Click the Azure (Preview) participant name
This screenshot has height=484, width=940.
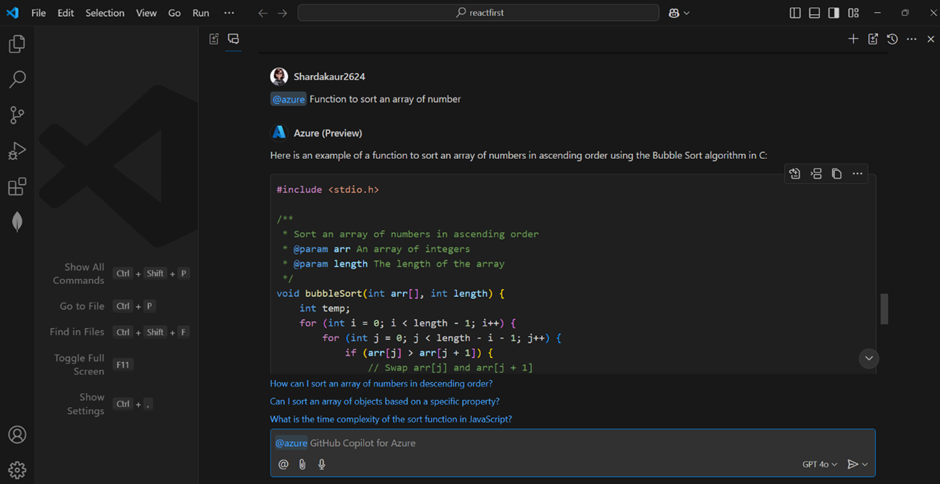[x=328, y=133]
